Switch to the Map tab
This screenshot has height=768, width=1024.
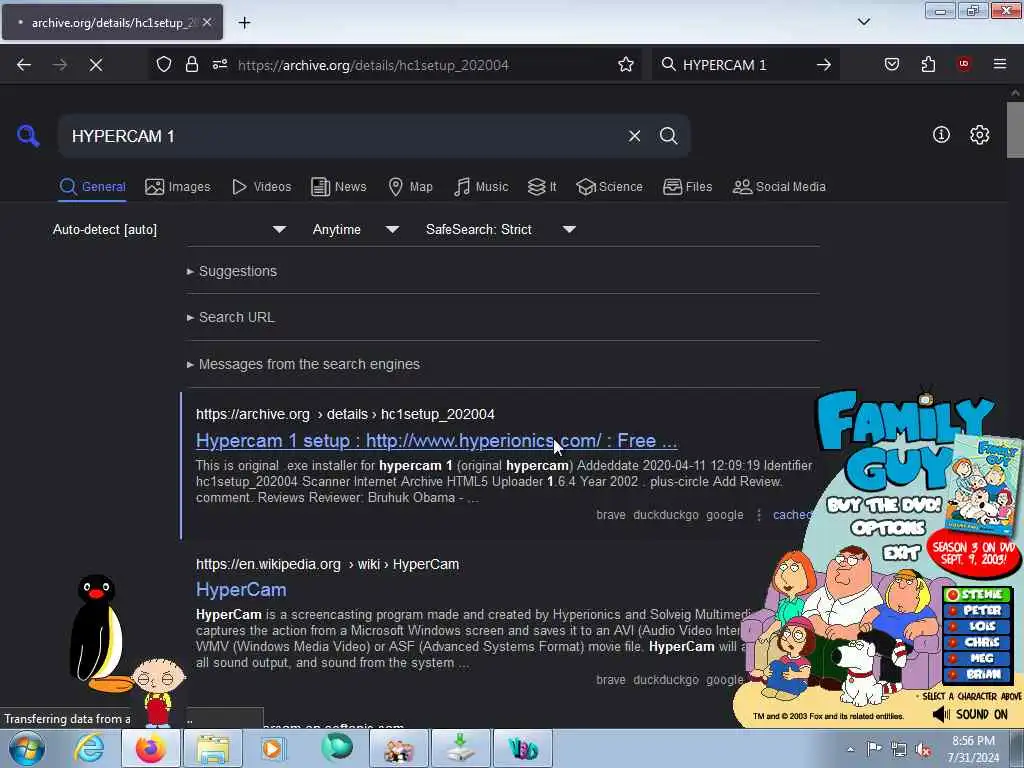[x=410, y=187]
